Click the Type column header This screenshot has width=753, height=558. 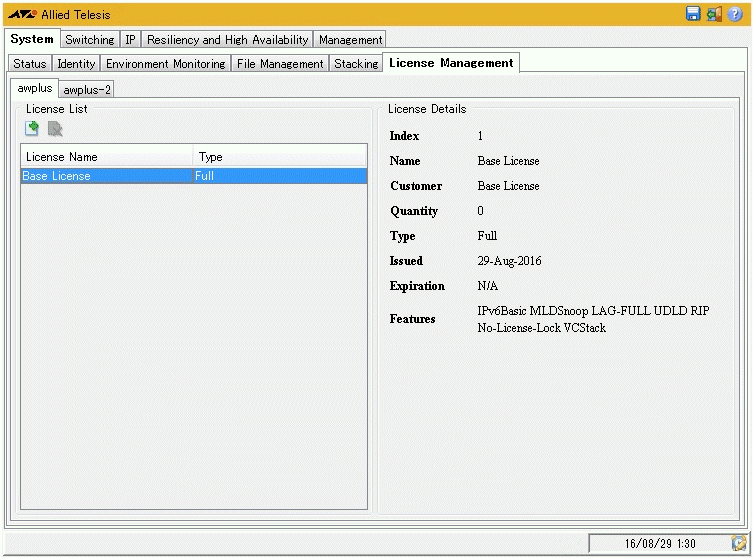(280, 157)
